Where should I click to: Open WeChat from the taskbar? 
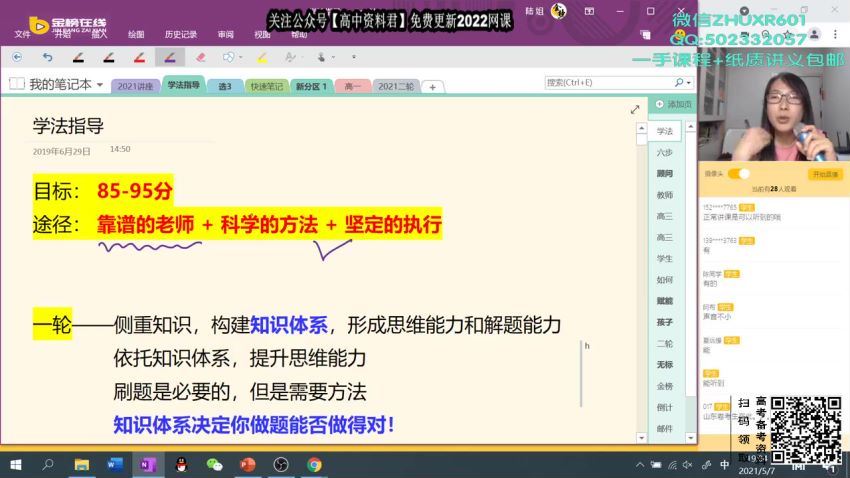[215, 464]
